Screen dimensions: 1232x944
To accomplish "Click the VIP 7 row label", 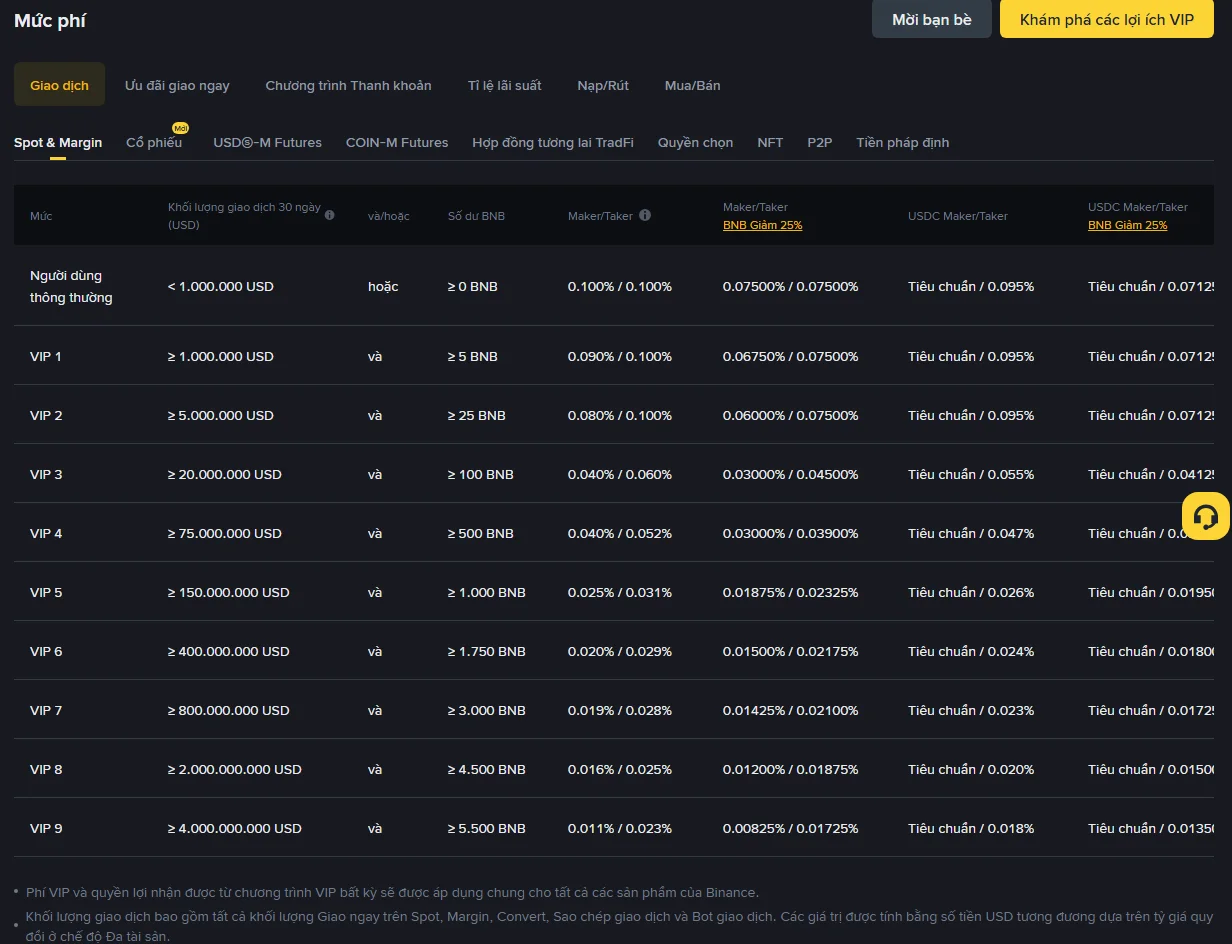I will 46,710.
